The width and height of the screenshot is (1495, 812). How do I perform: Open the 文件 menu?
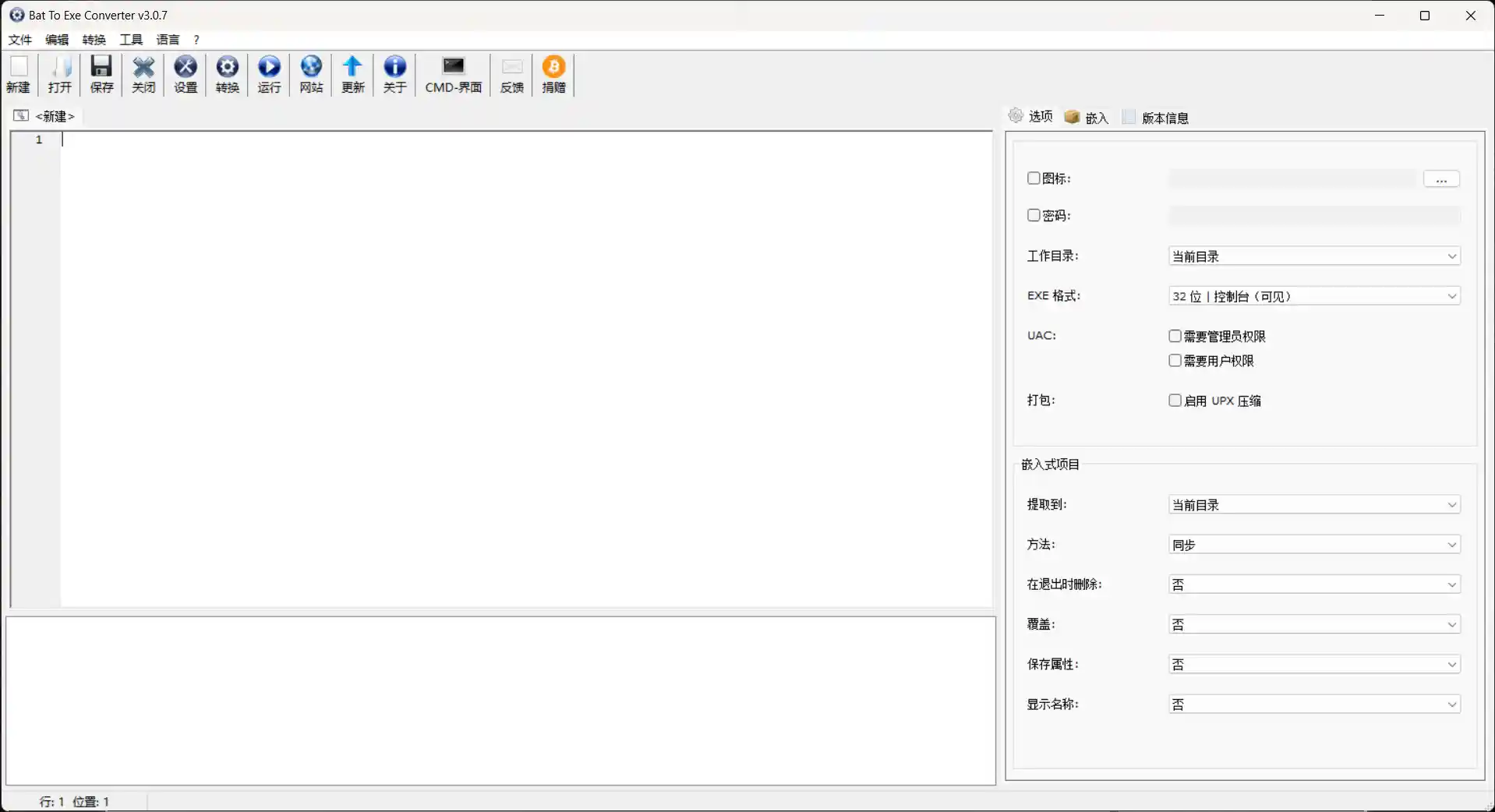point(20,40)
